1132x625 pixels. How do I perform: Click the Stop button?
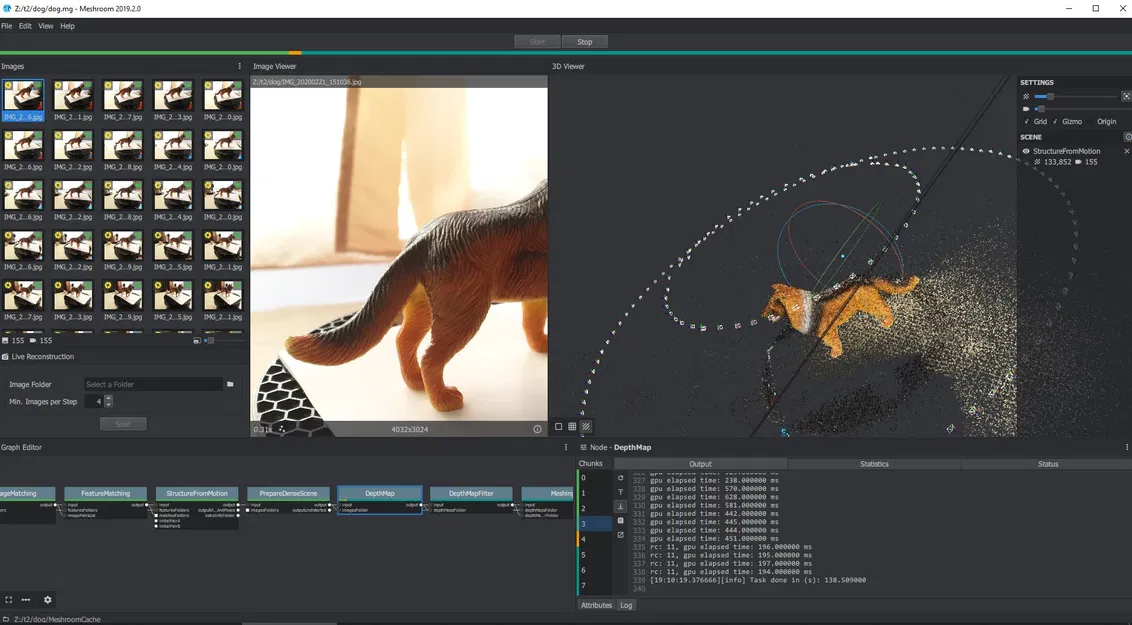[585, 42]
